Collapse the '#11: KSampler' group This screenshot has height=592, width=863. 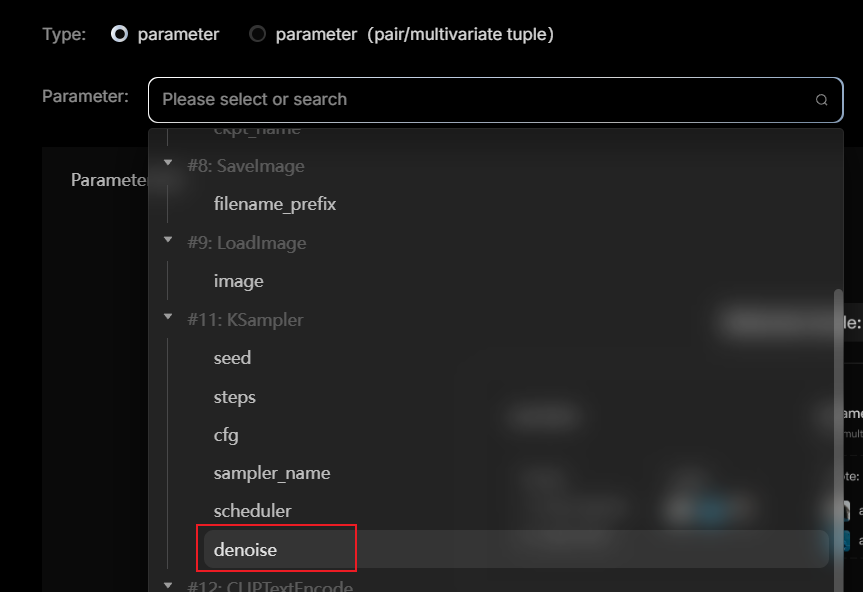pos(168,319)
